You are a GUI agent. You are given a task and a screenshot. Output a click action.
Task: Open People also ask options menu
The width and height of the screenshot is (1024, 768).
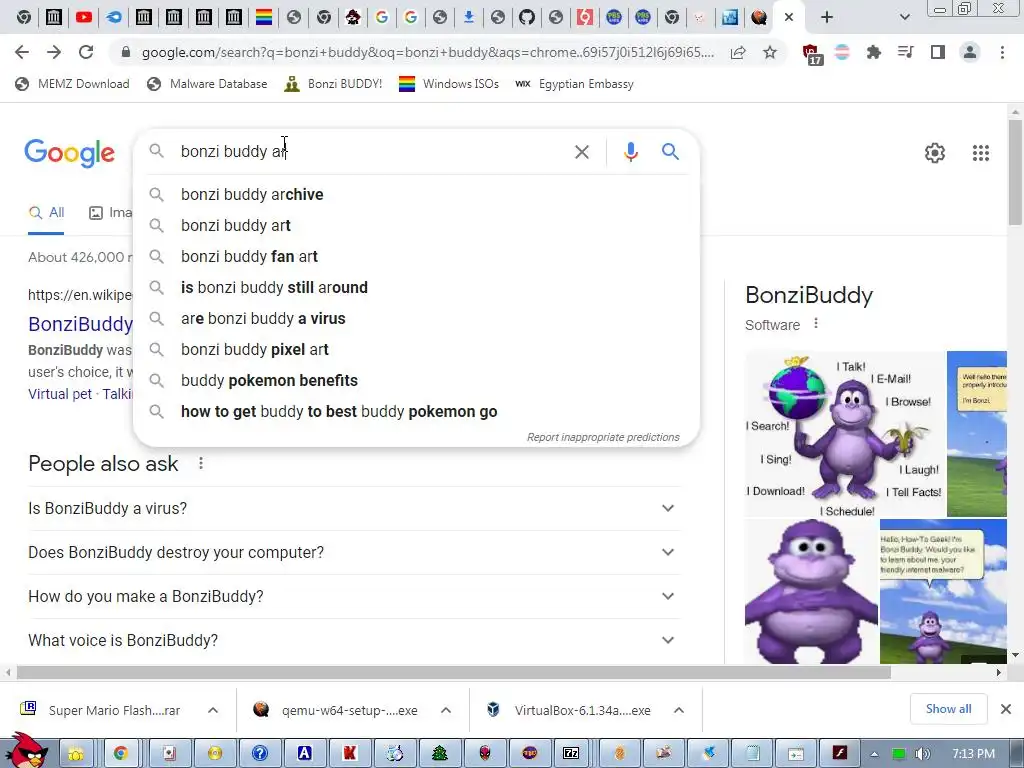coord(200,463)
